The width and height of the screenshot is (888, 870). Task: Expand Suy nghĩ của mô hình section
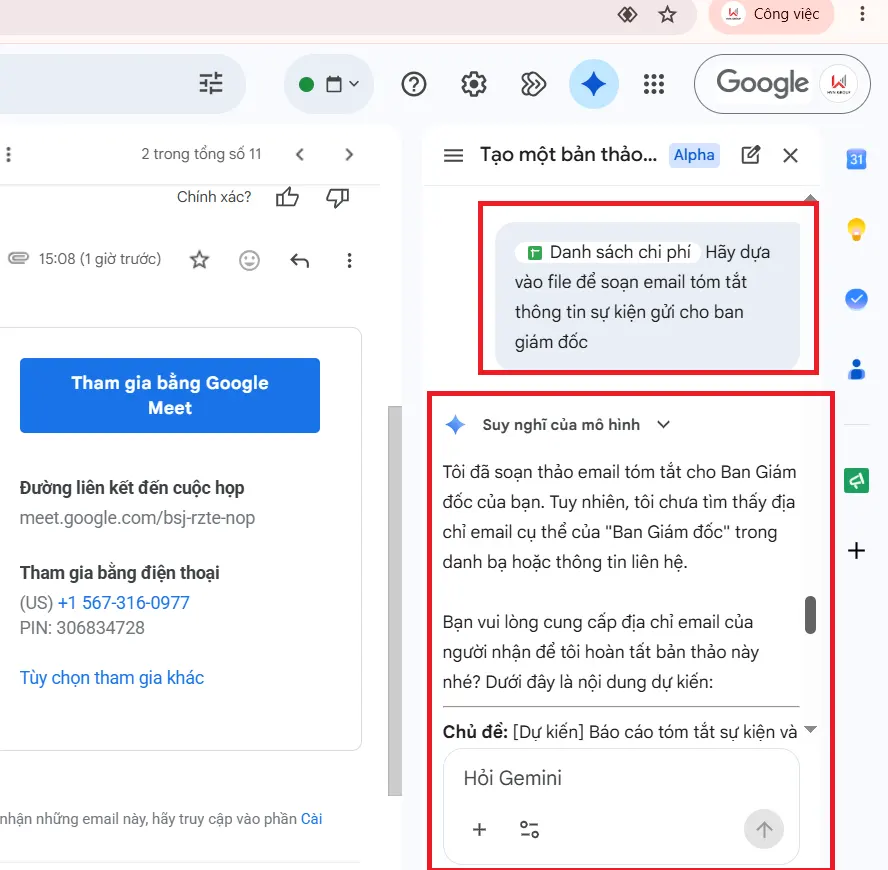click(663, 425)
